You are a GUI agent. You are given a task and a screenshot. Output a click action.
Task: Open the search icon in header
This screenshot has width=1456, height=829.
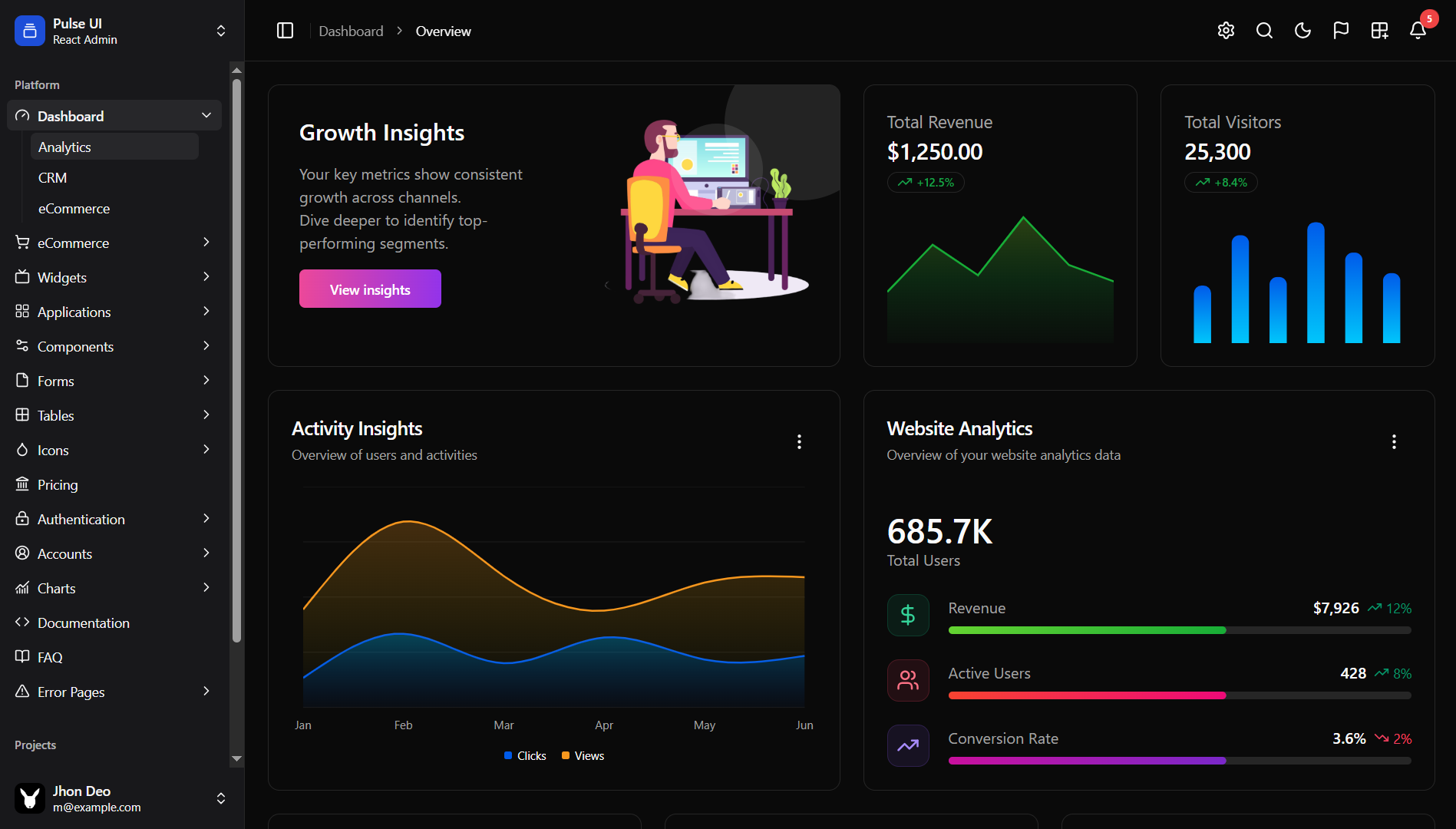(x=1264, y=31)
